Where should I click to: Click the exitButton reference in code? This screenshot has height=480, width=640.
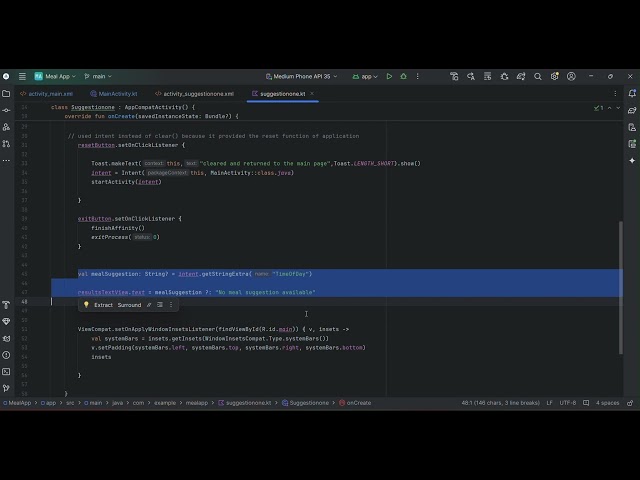point(94,219)
